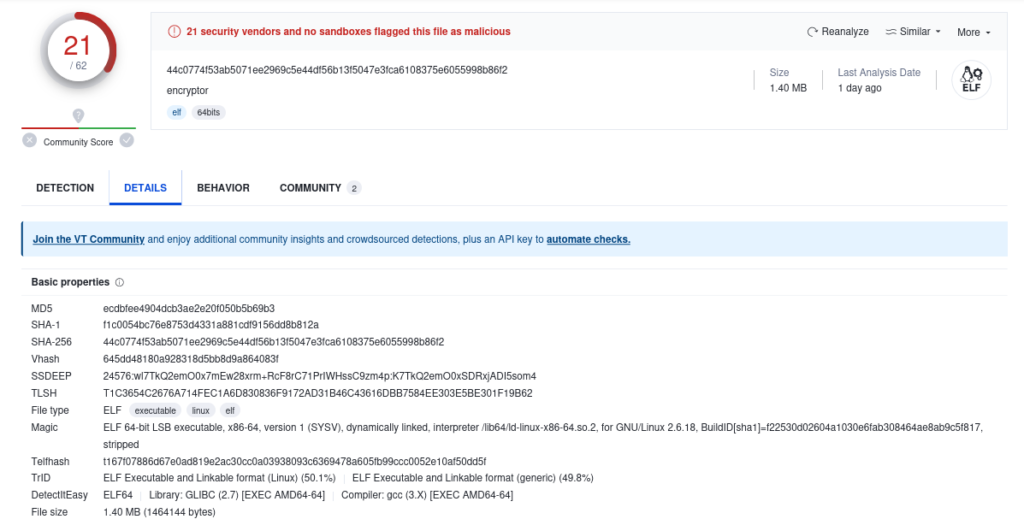Select the Details tab

(x=146, y=187)
